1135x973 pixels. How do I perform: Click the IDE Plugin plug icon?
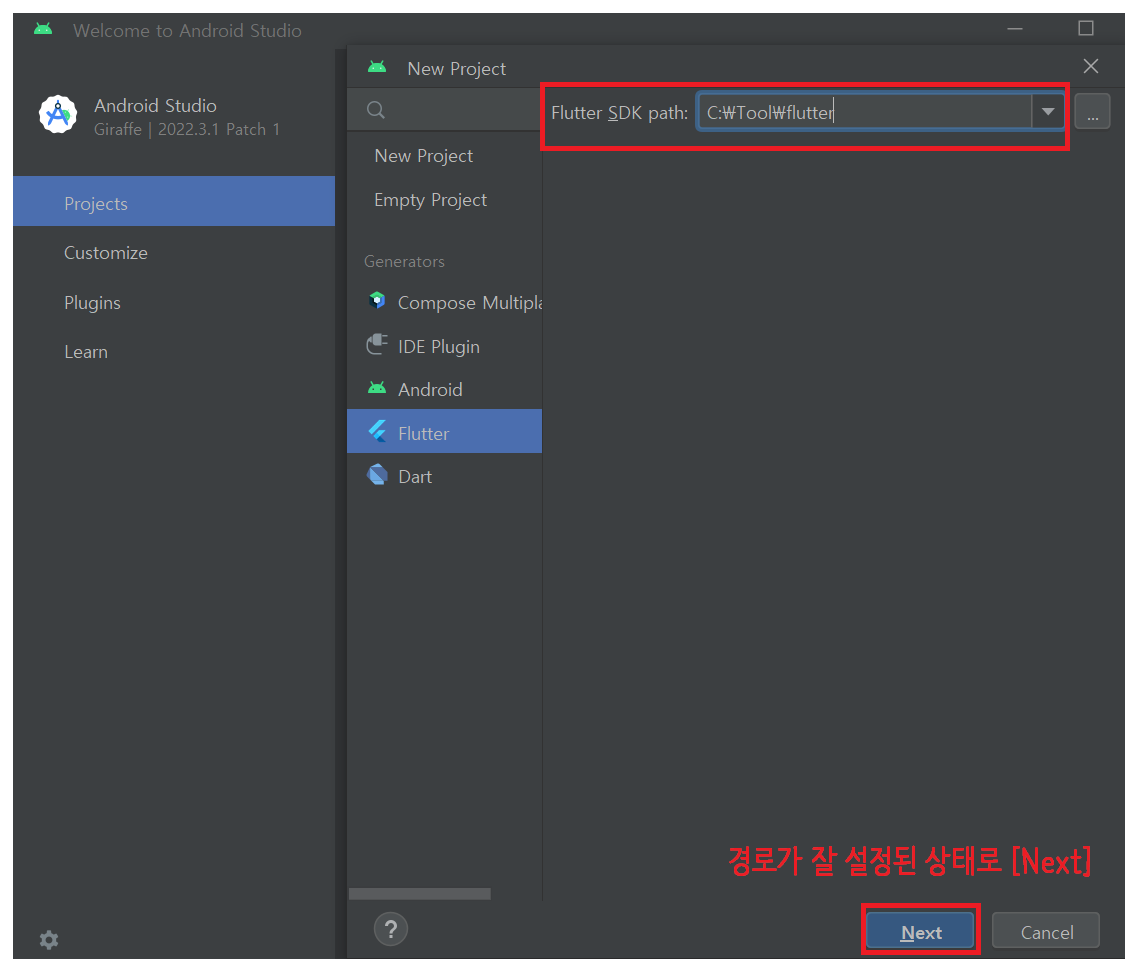point(377,345)
